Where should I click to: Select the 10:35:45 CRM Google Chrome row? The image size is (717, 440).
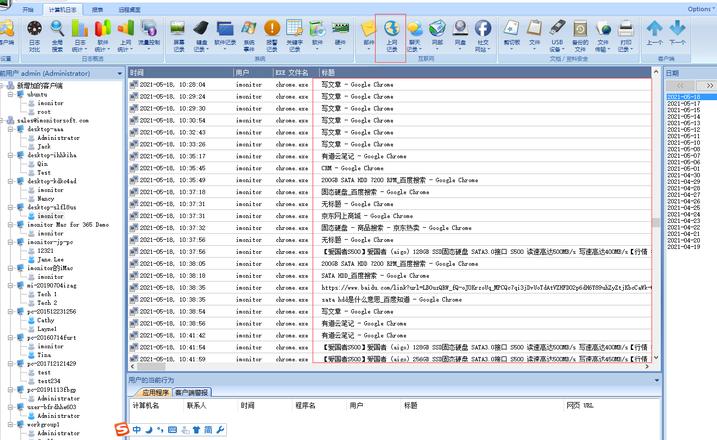pos(390,168)
